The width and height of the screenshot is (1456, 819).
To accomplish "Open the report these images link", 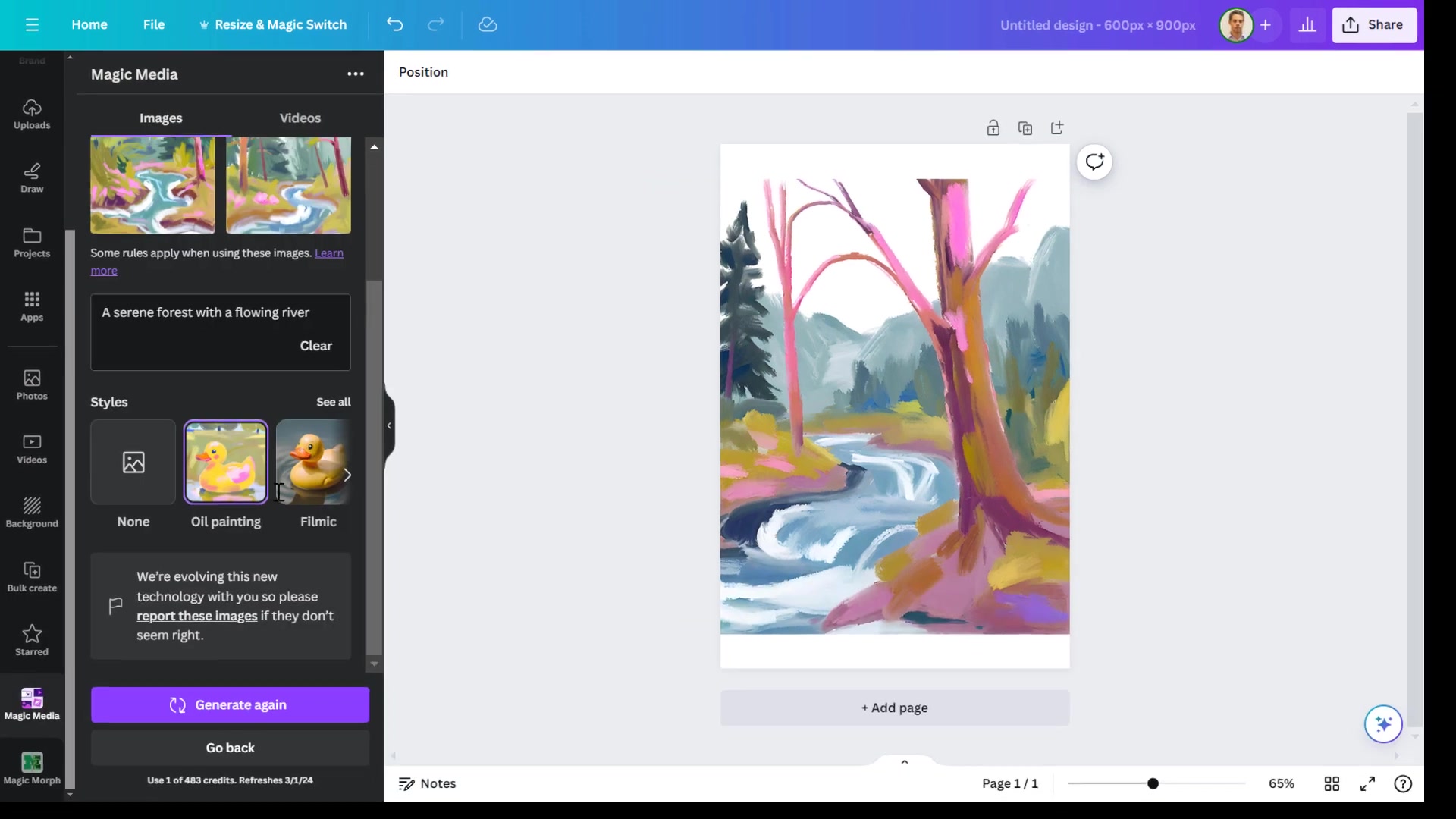I will (x=196, y=616).
